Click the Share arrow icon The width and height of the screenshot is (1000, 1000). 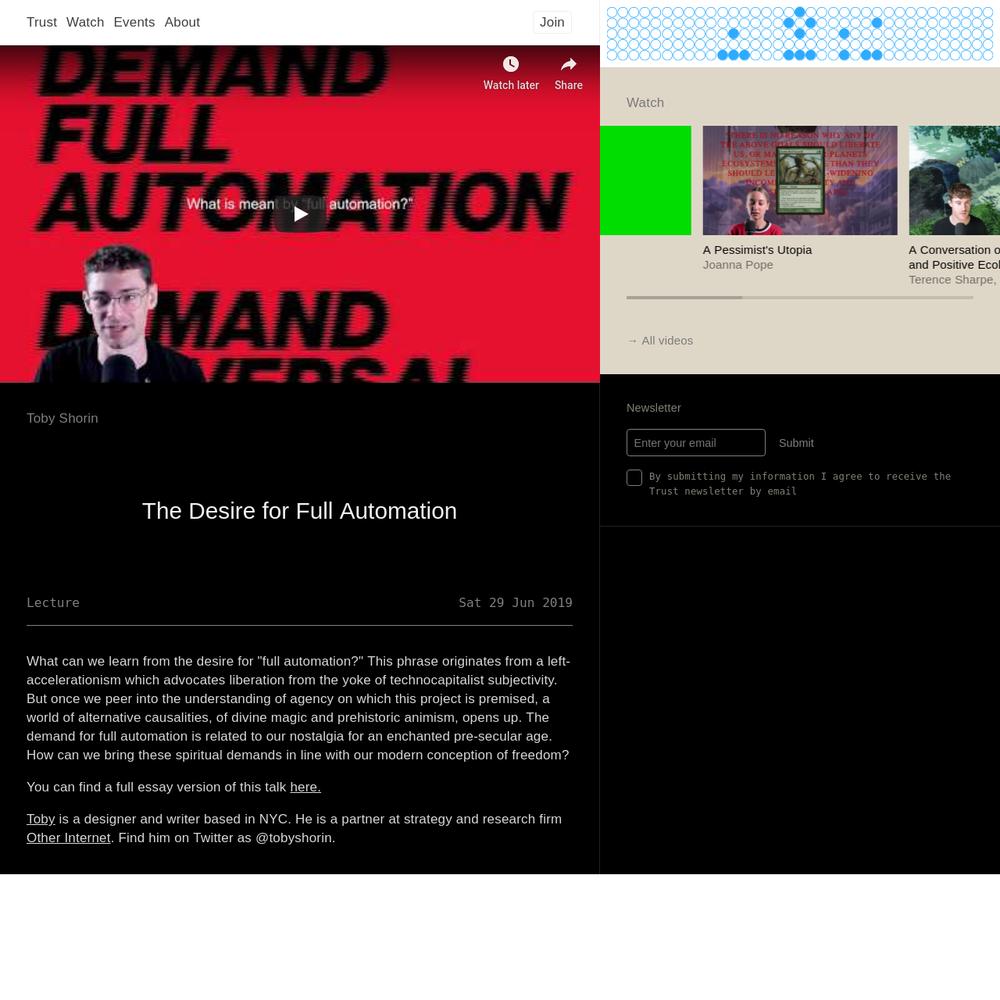tap(568, 65)
